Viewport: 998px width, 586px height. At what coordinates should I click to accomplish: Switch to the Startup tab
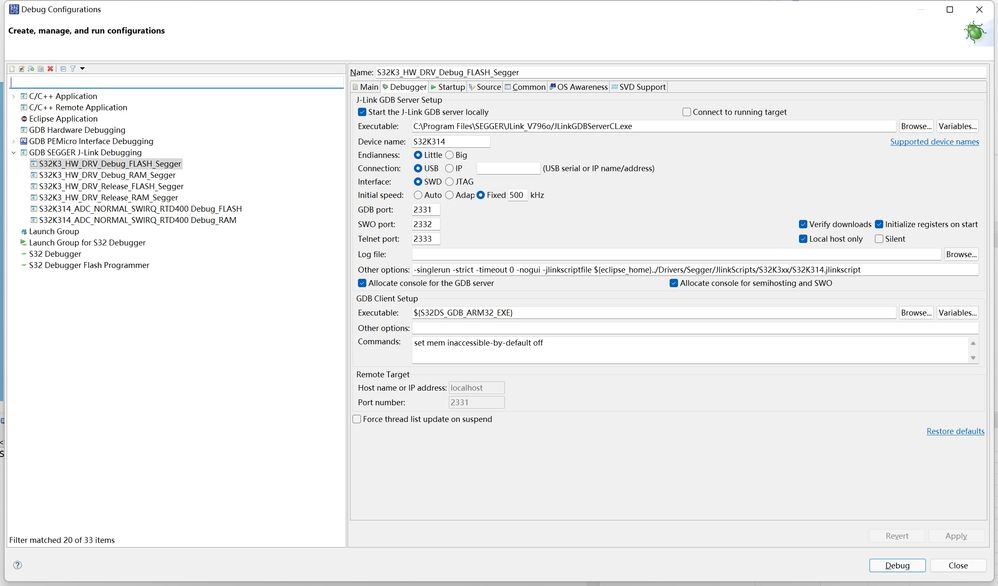pyautogui.click(x=448, y=87)
